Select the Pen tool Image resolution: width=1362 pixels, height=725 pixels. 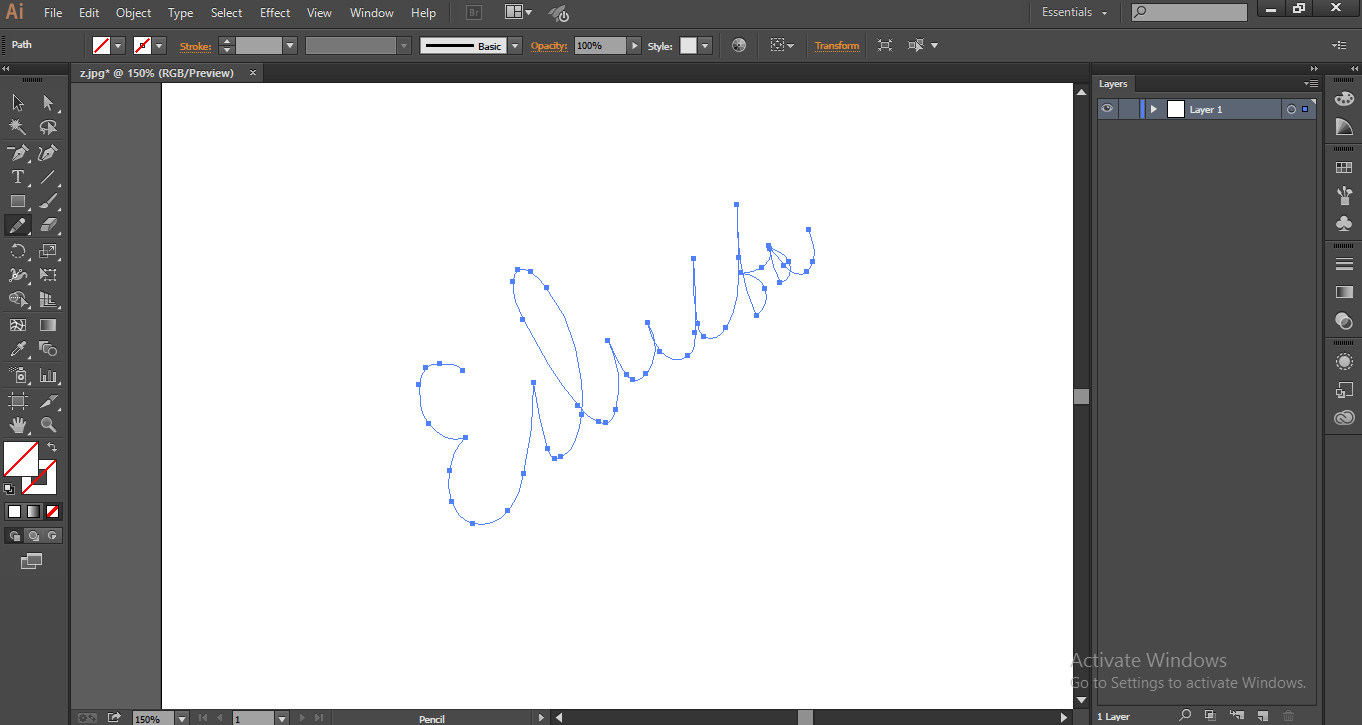click(x=18, y=153)
